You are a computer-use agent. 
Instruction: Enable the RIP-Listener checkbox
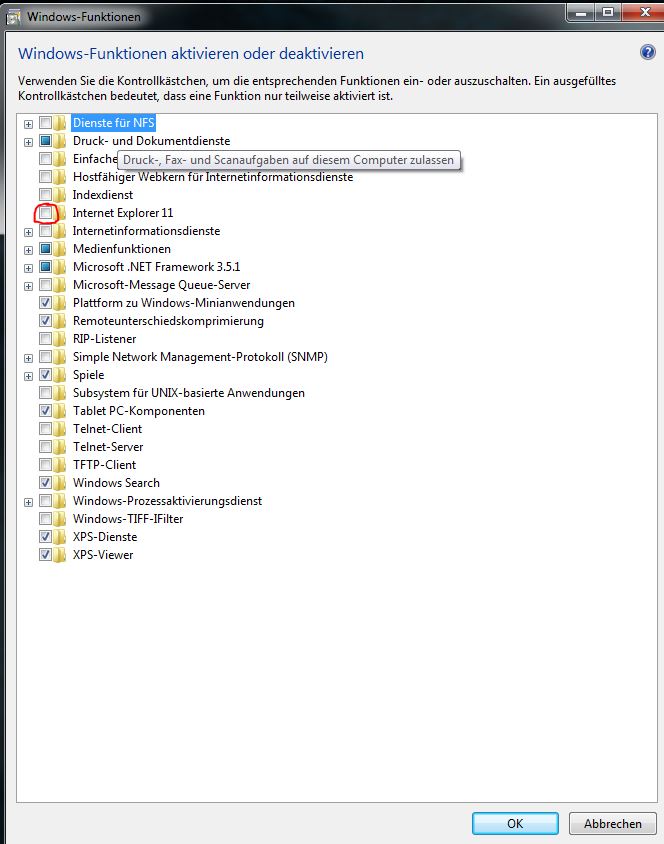46,339
